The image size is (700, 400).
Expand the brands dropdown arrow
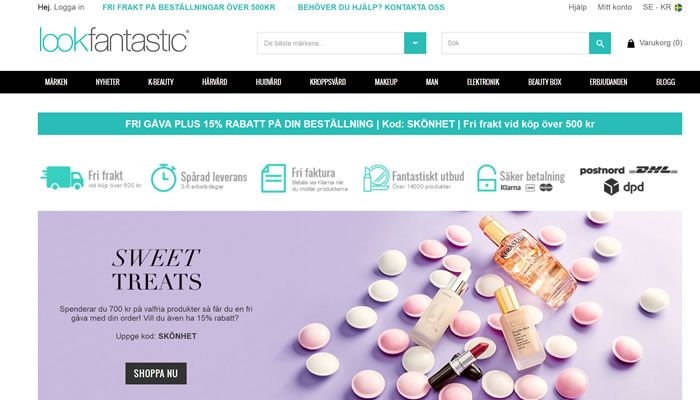click(x=415, y=43)
